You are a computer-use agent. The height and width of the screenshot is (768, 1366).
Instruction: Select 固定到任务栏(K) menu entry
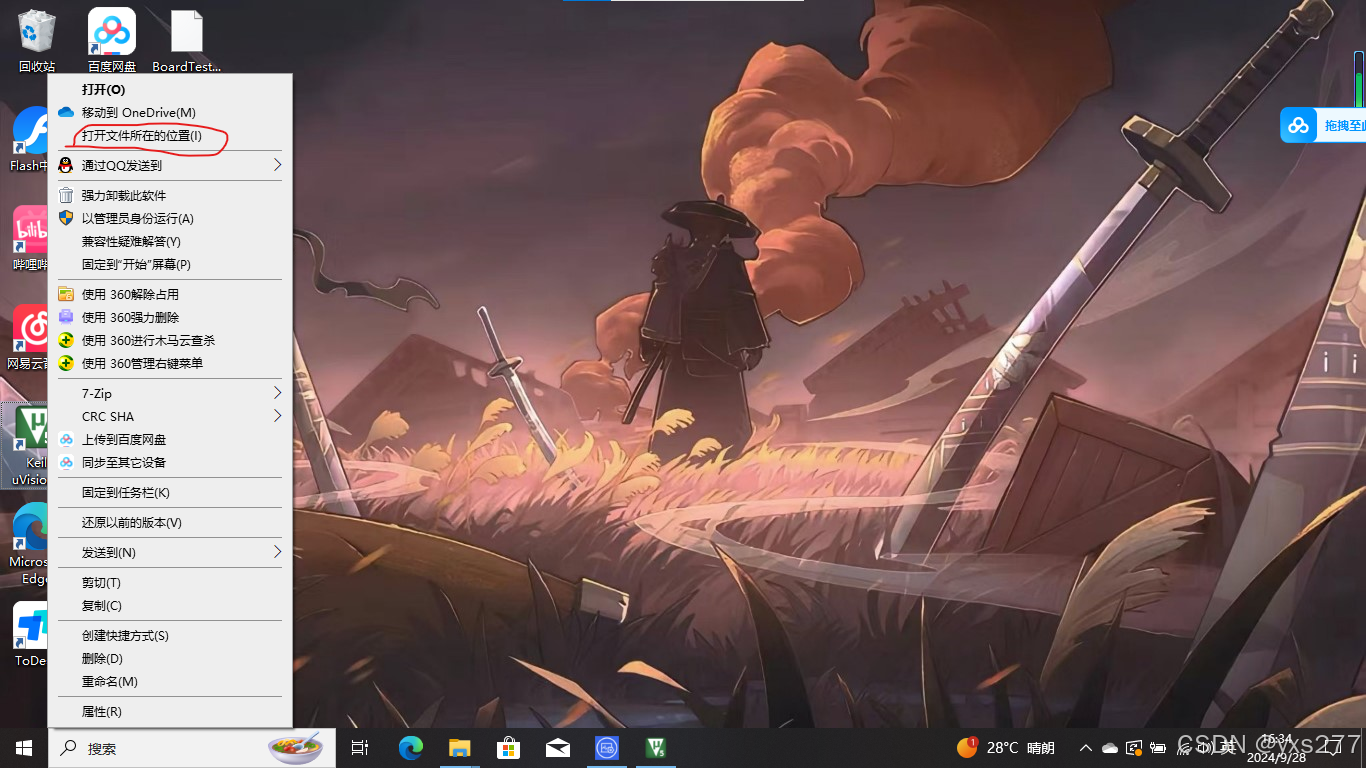[170, 493]
